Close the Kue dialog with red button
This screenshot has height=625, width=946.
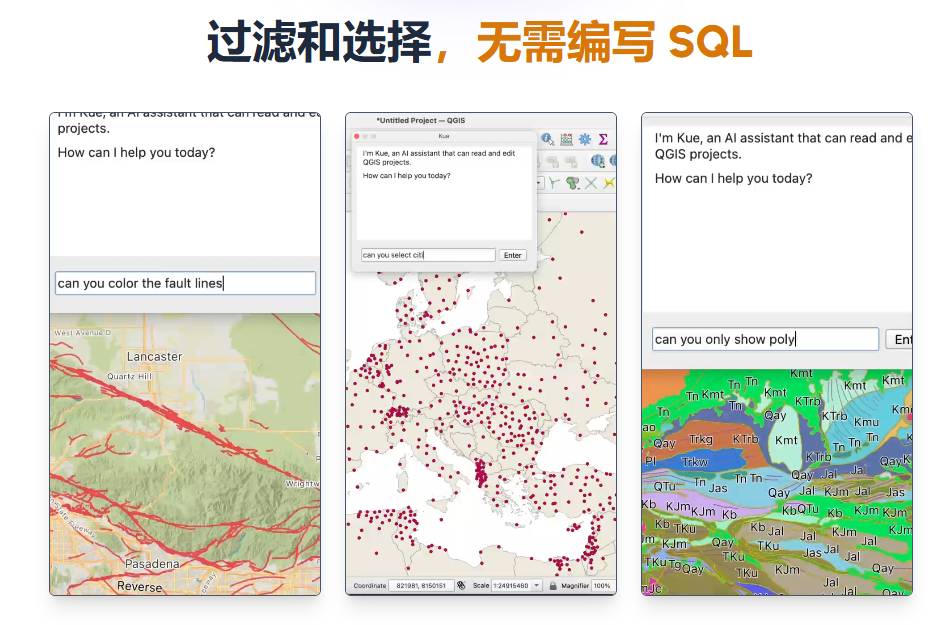click(x=357, y=136)
